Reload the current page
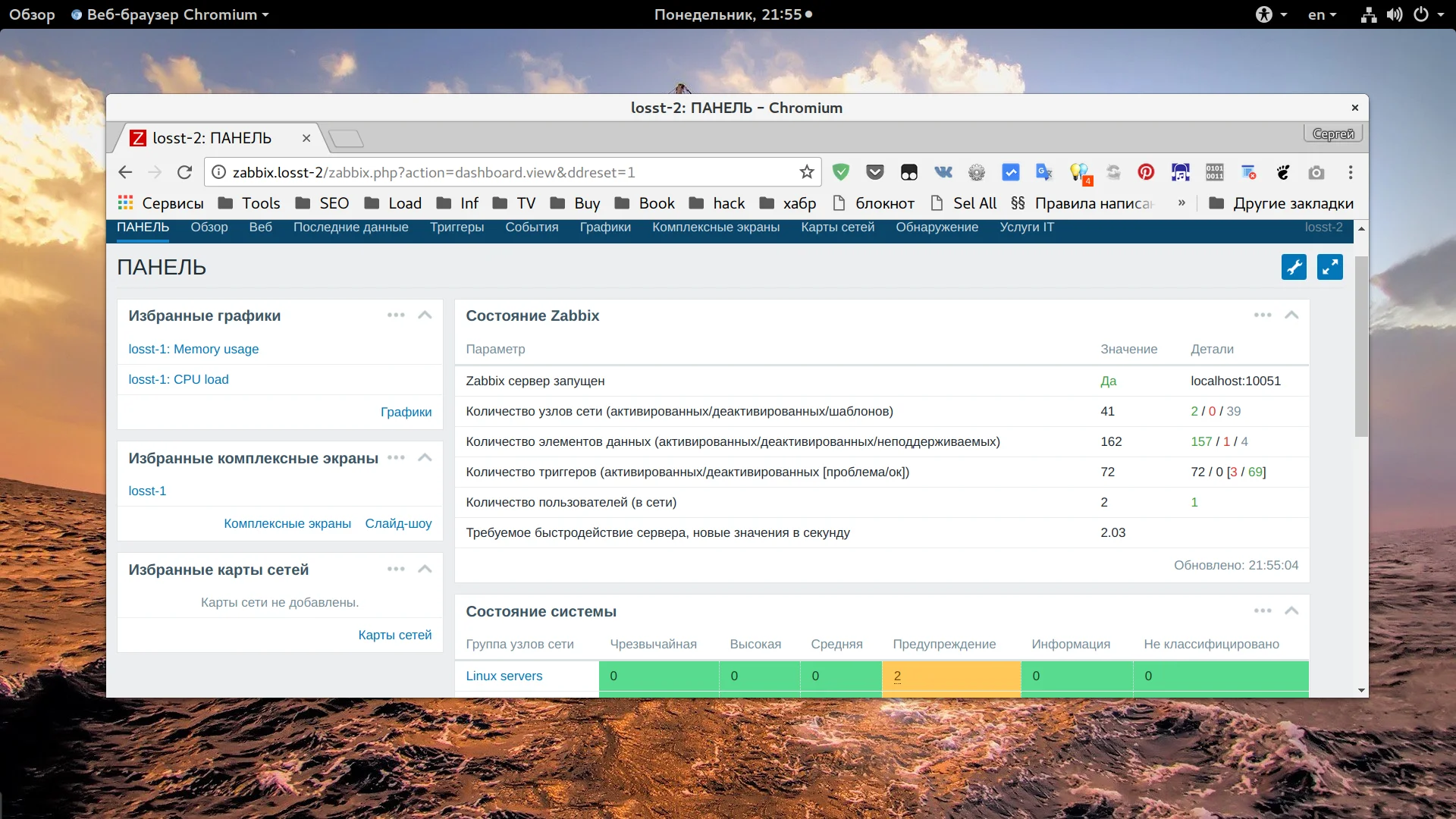 click(184, 172)
